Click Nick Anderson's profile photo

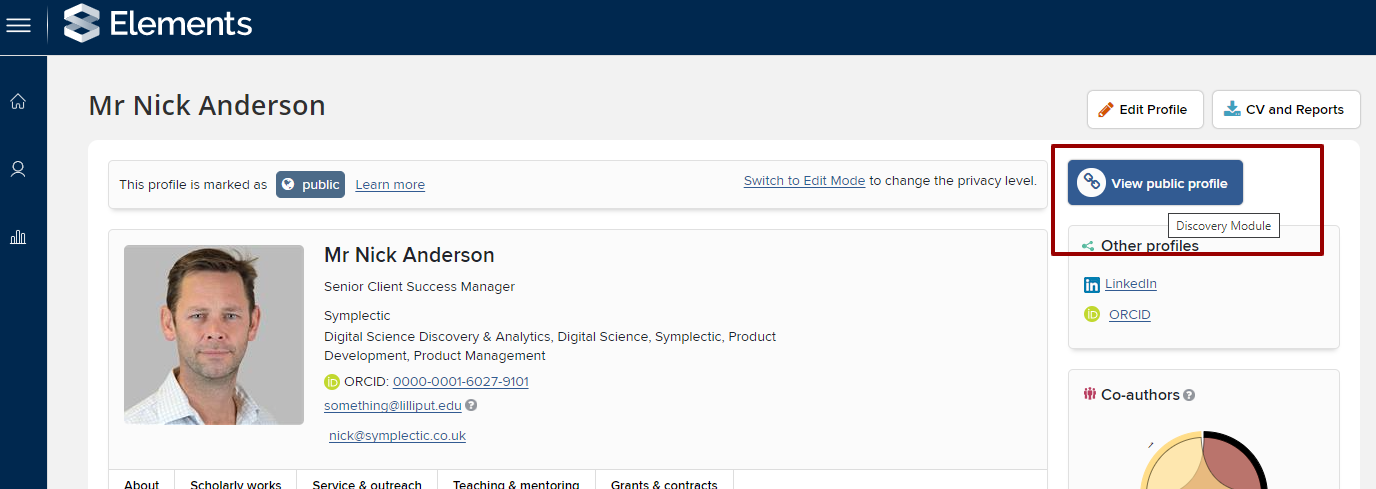click(214, 335)
